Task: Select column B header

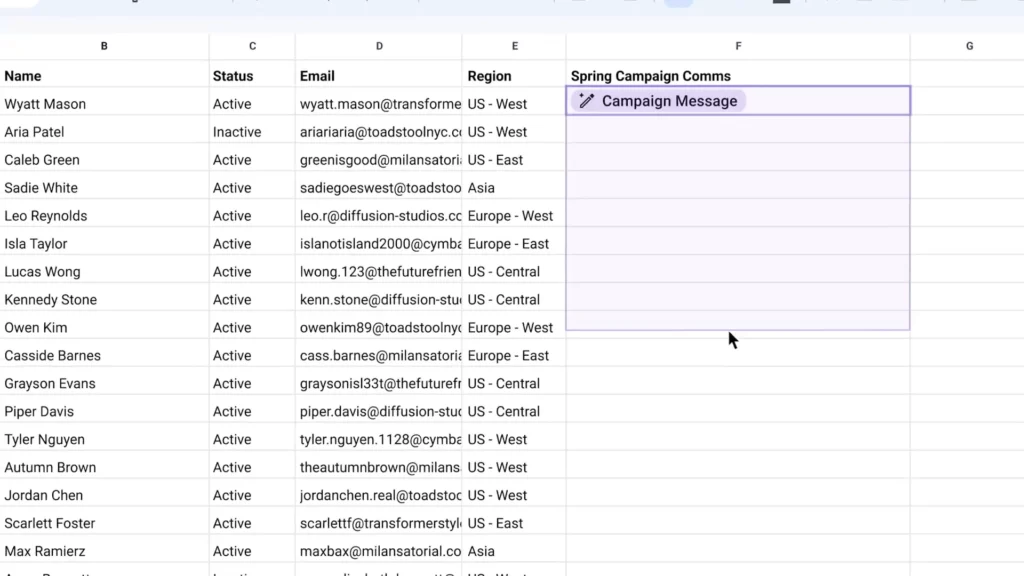Action: click(x=104, y=46)
